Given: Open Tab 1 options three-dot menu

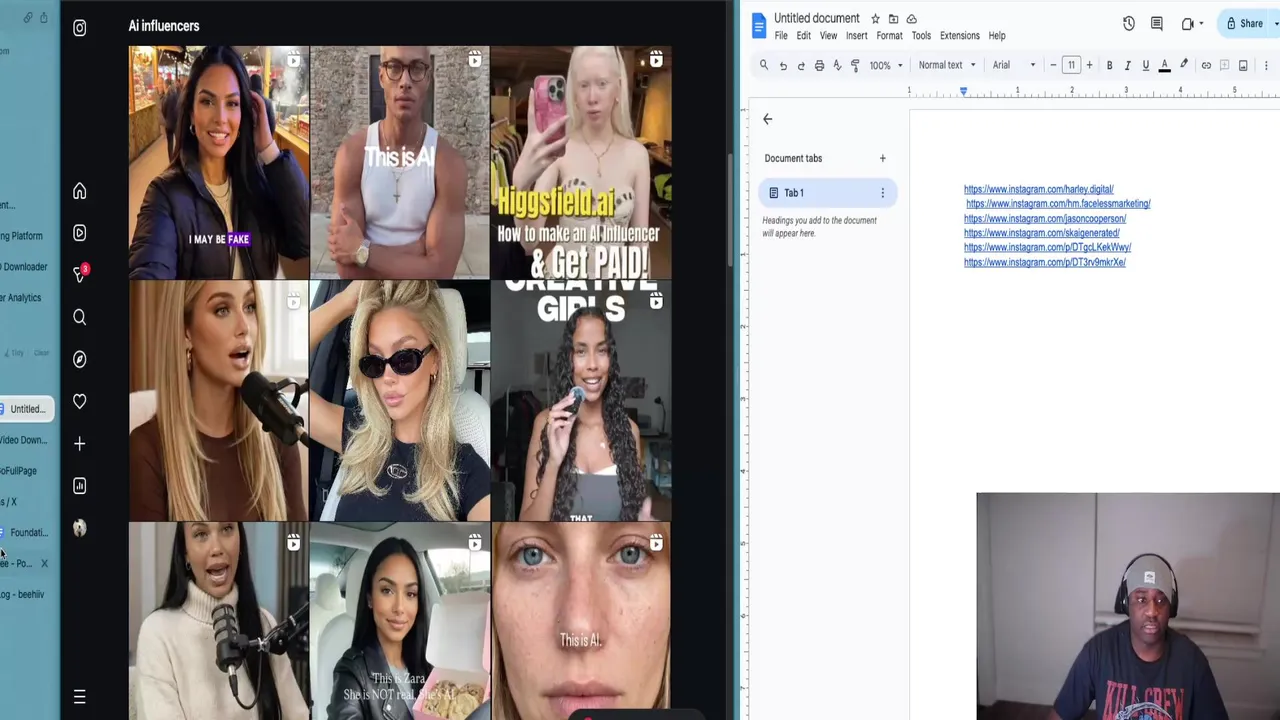Looking at the screenshot, I should coord(882,193).
